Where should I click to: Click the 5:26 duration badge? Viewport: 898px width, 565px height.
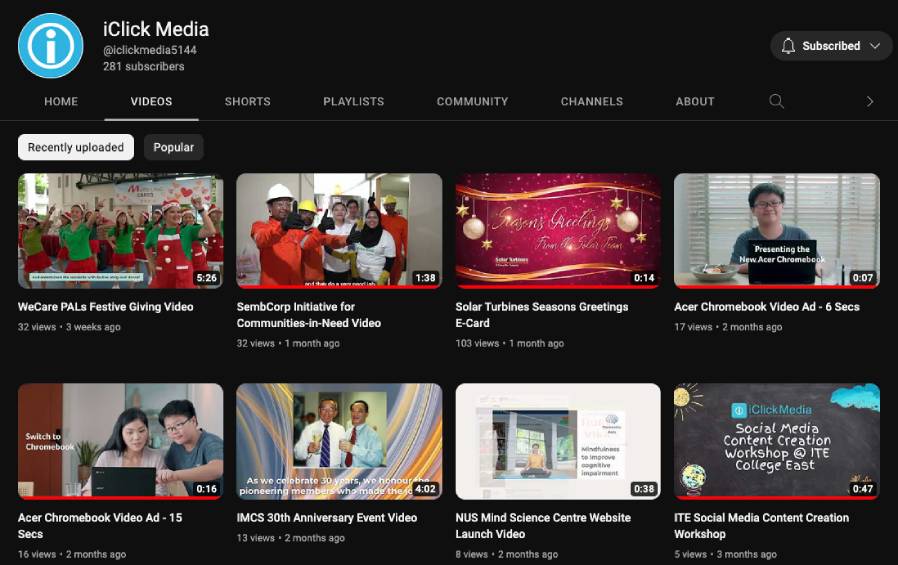click(x=207, y=278)
